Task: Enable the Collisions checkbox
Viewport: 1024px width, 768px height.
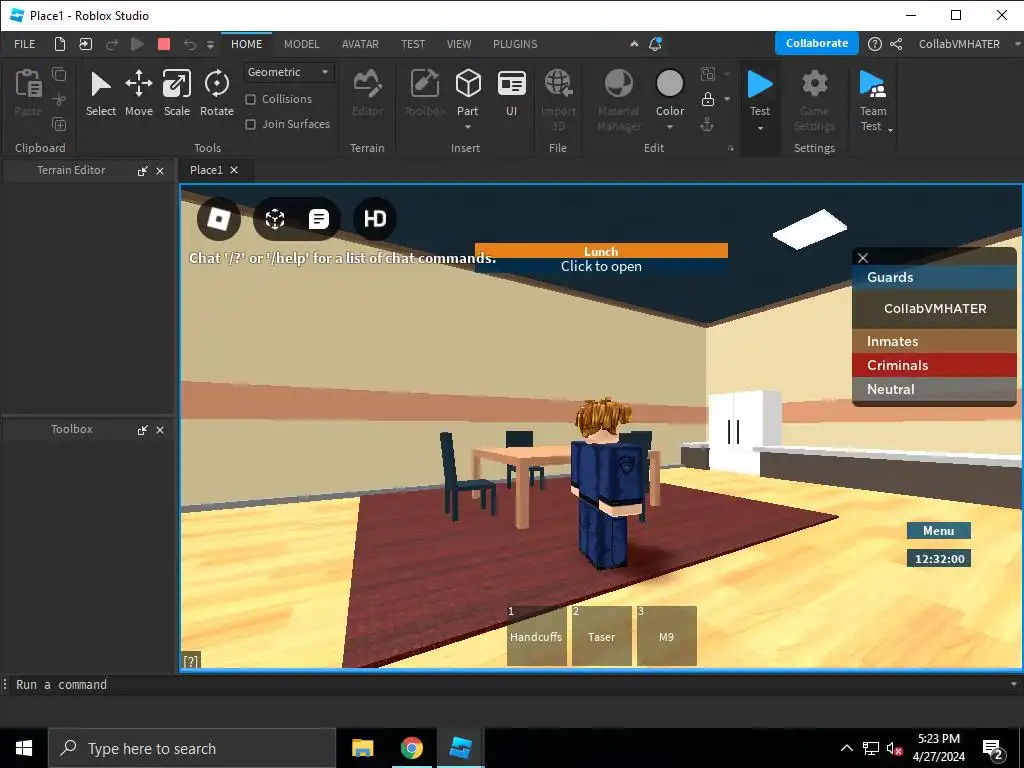Action: click(250, 99)
